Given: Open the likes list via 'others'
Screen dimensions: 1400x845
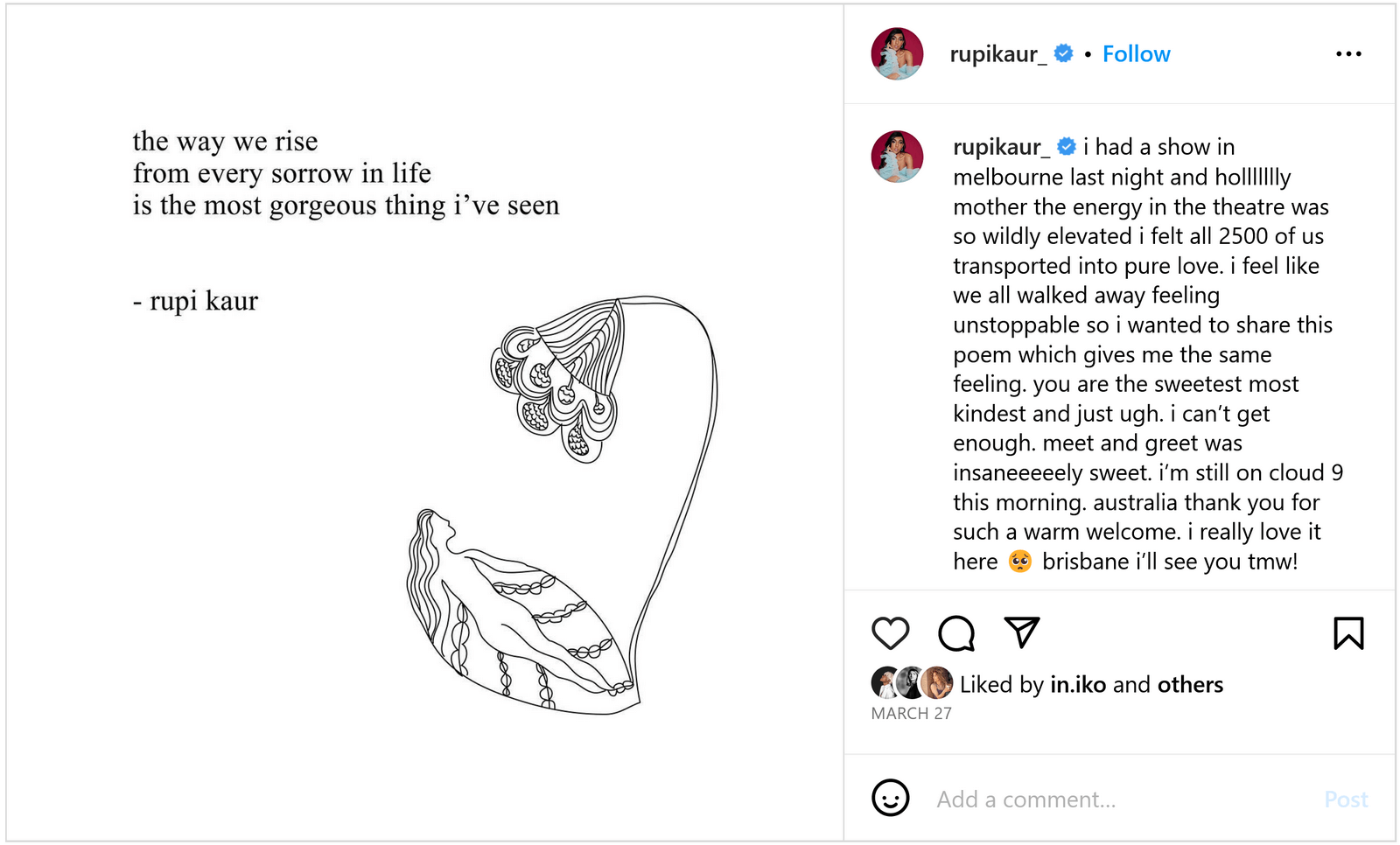Looking at the screenshot, I should (x=1190, y=685).
